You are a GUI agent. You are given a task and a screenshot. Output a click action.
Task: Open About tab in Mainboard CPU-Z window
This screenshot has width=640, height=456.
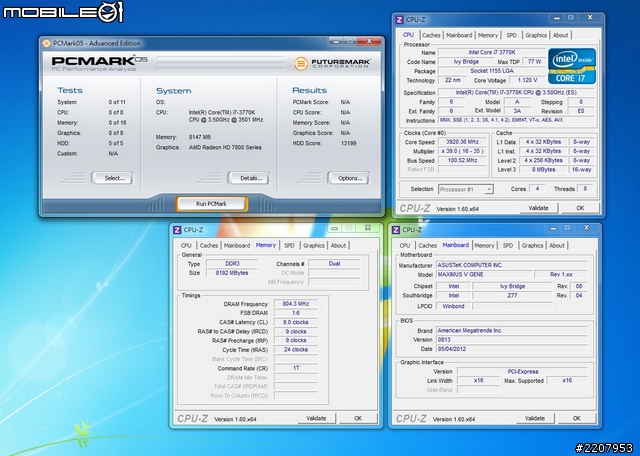pos(557,246)
